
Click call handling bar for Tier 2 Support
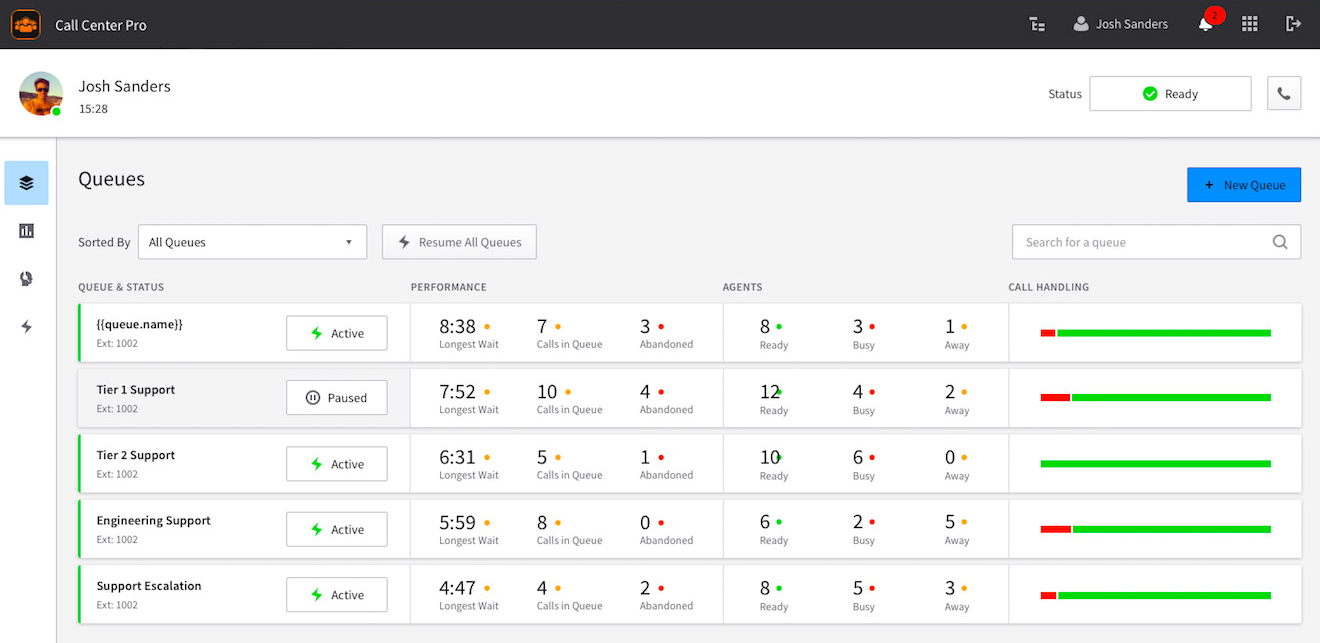tap(1156, 464)
